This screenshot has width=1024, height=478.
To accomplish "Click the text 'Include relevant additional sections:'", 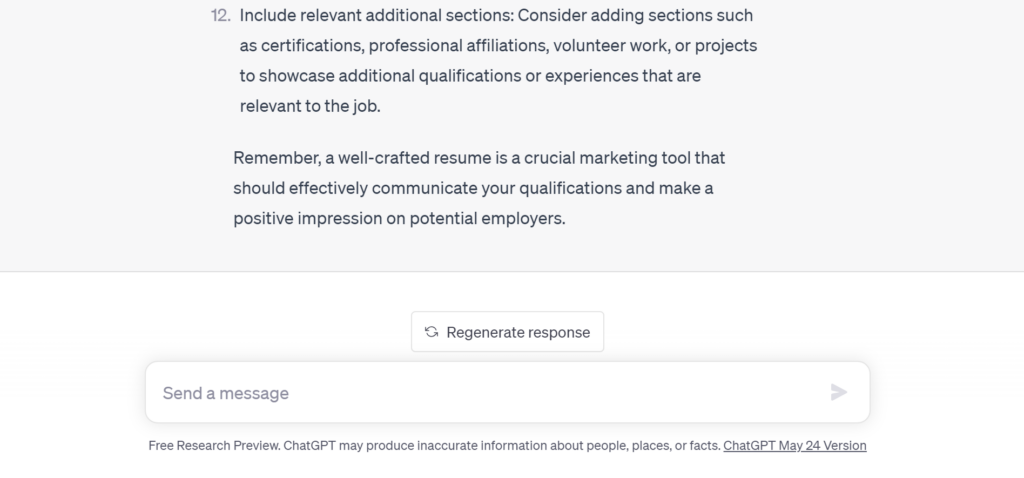I will tap(377, 16).
